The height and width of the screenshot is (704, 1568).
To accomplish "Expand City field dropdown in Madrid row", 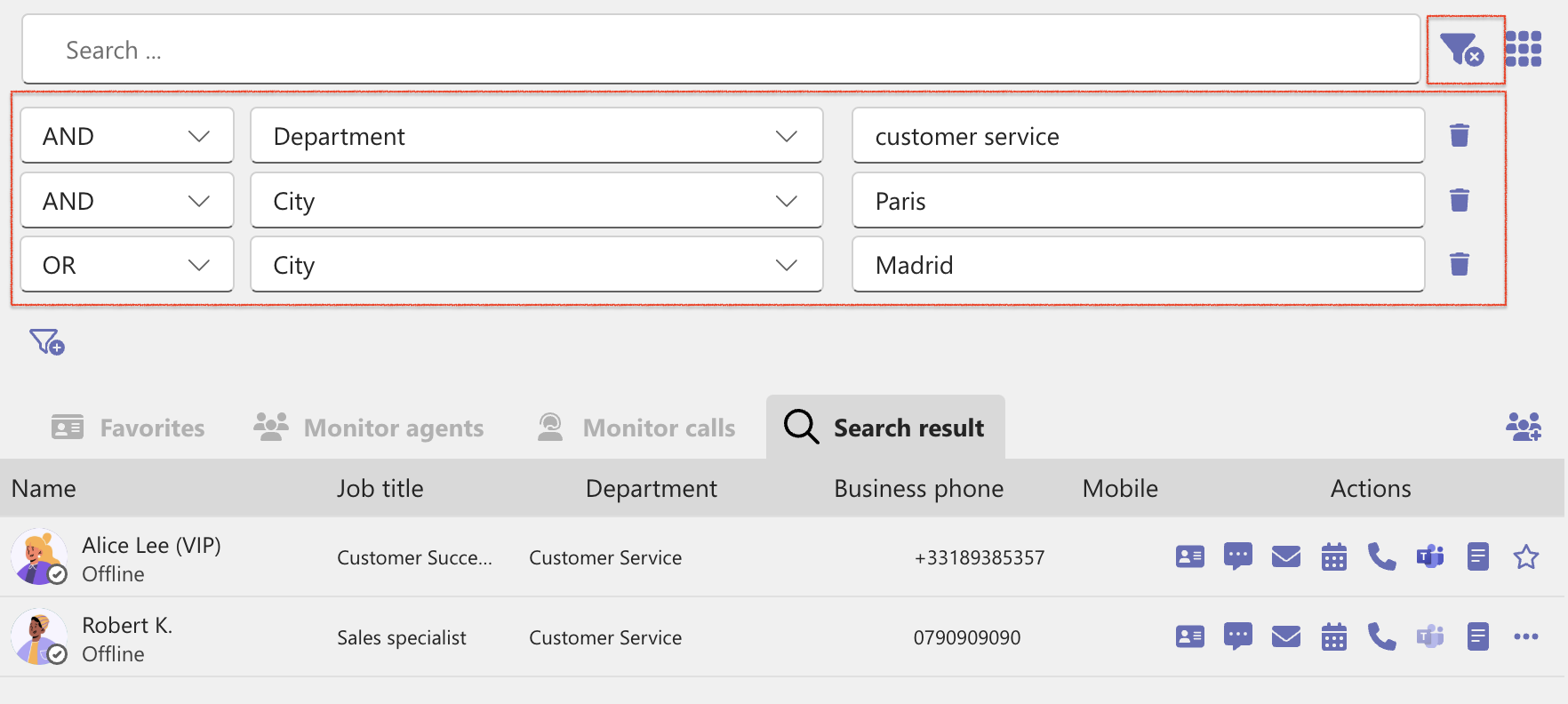I will click(x=537, y=265).
